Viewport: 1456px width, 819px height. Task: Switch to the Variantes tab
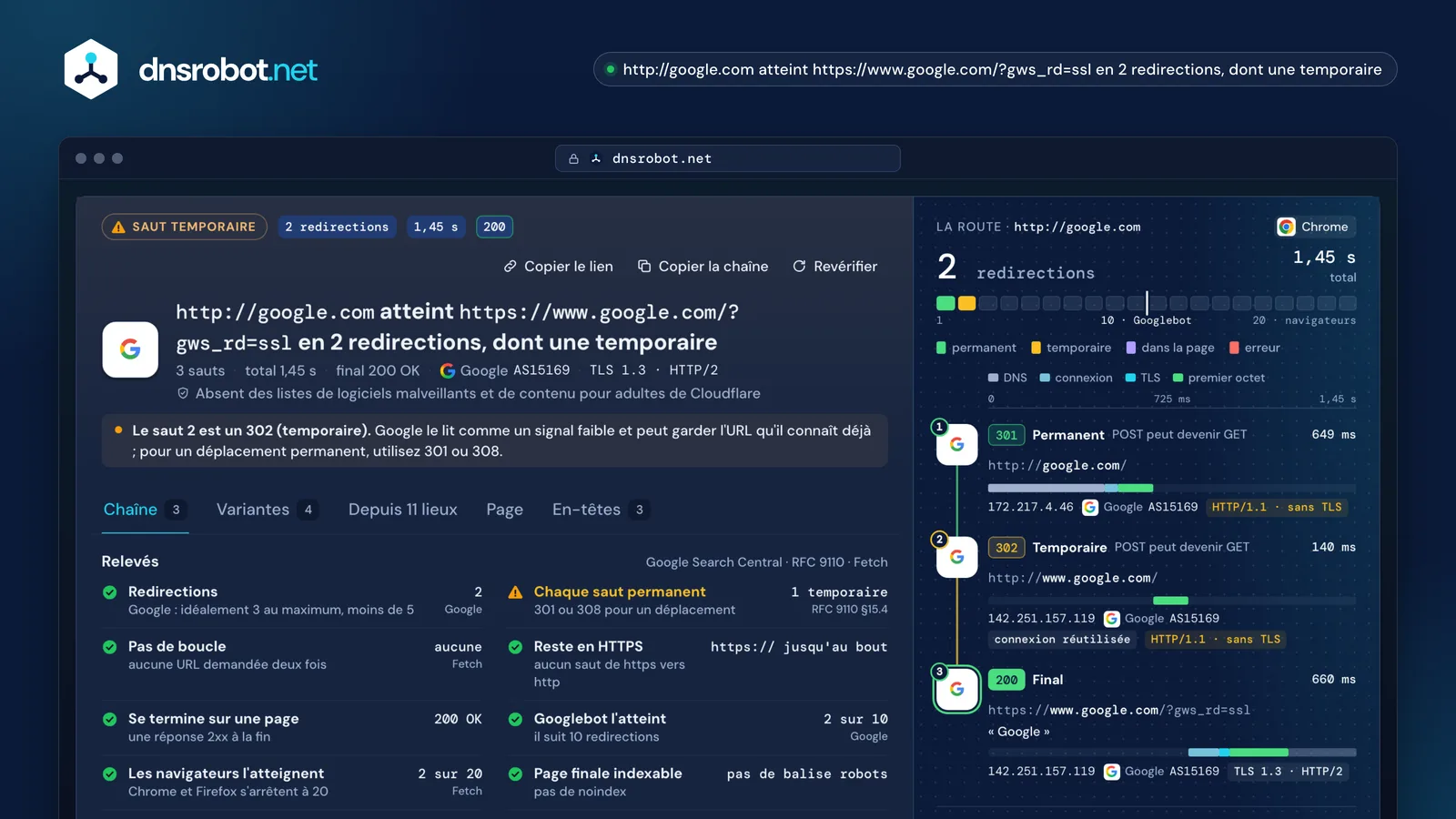pos(267,510)
